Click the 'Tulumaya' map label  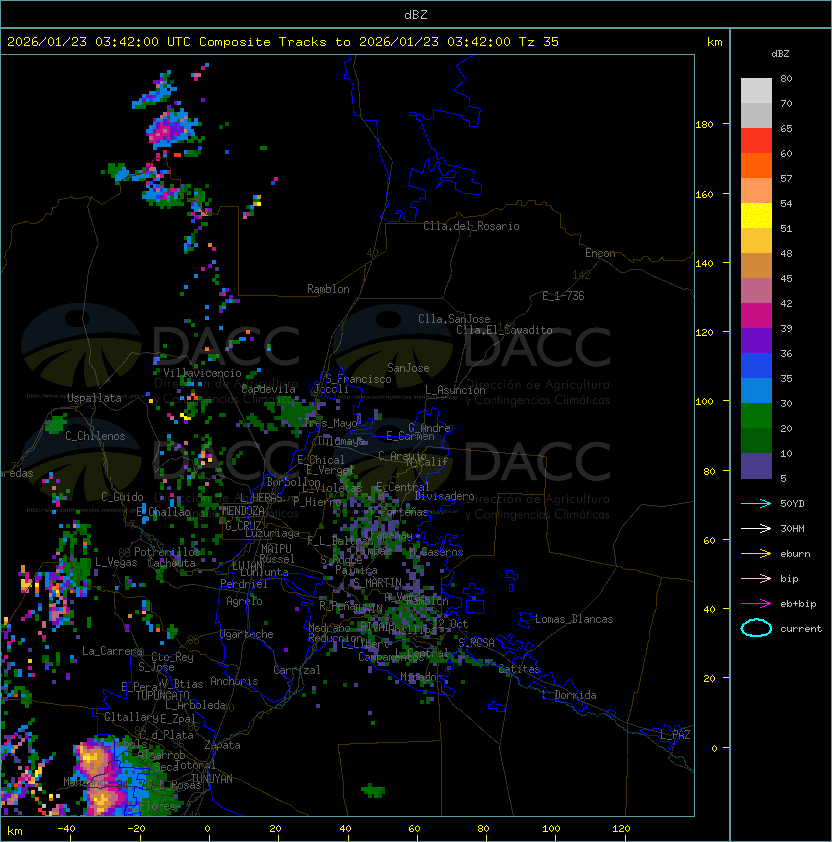point(341,441)
